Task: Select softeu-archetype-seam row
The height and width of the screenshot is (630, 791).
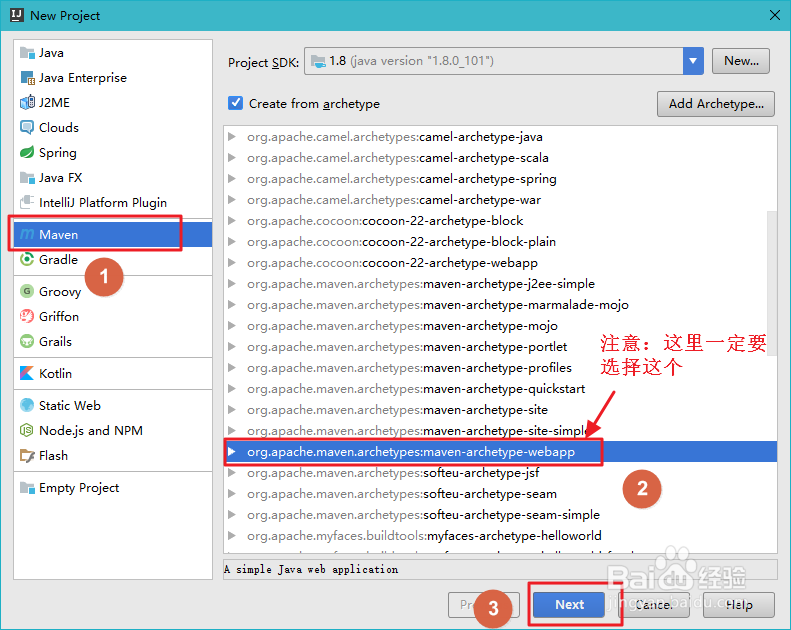Action: pos(500,494)
